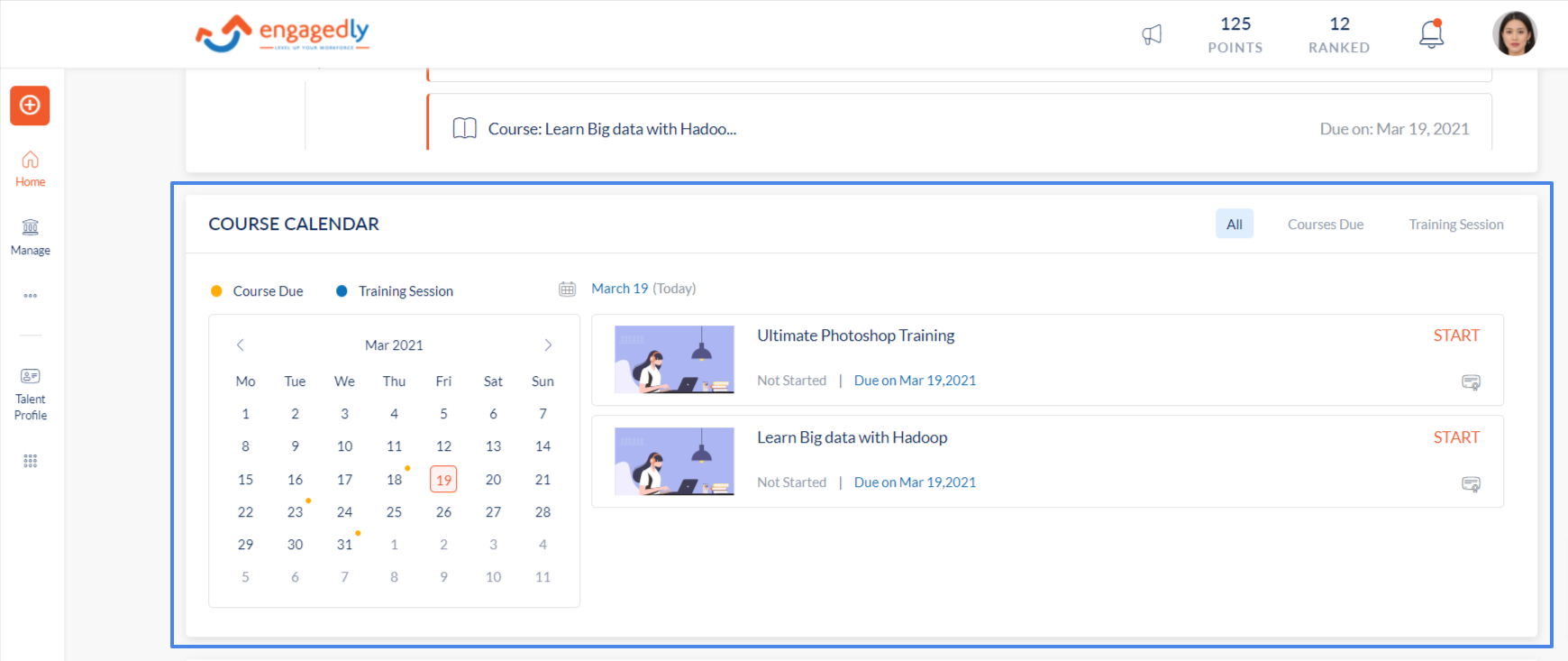The image size is (1568, 661).
Task: Click the Course Due legend label
Action: tap(268, 291)
